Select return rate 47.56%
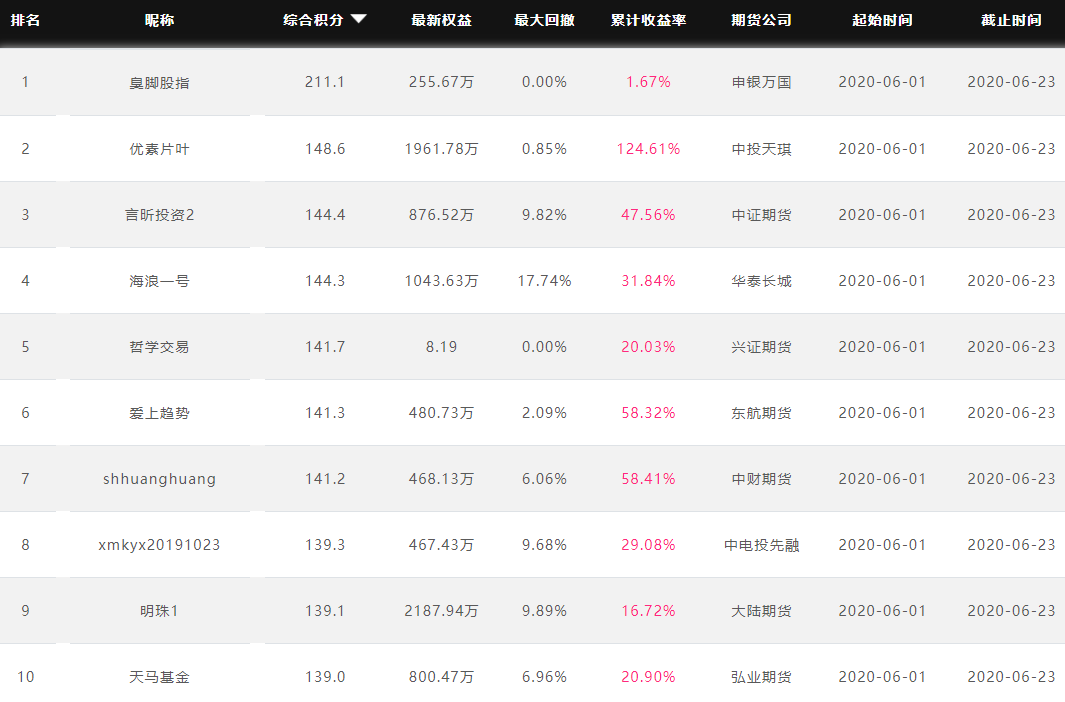The image size is (1065, 702). (x=649, y=215)
